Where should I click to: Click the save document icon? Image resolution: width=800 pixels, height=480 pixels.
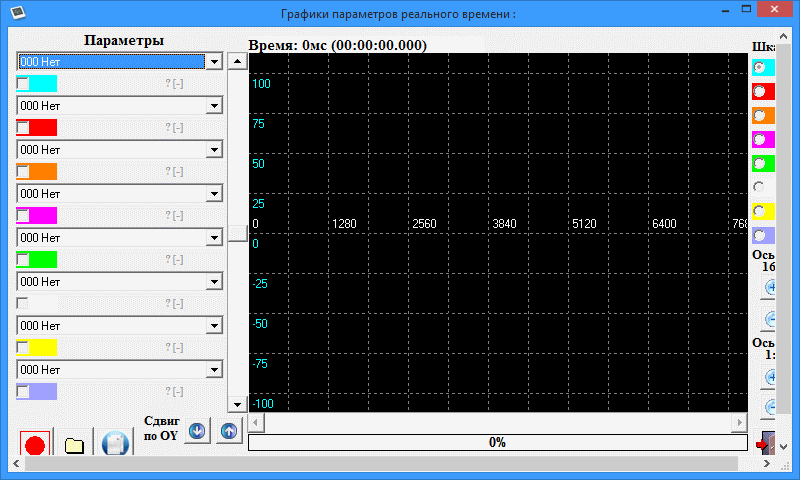pyautogui.click(x=115, y=445)
